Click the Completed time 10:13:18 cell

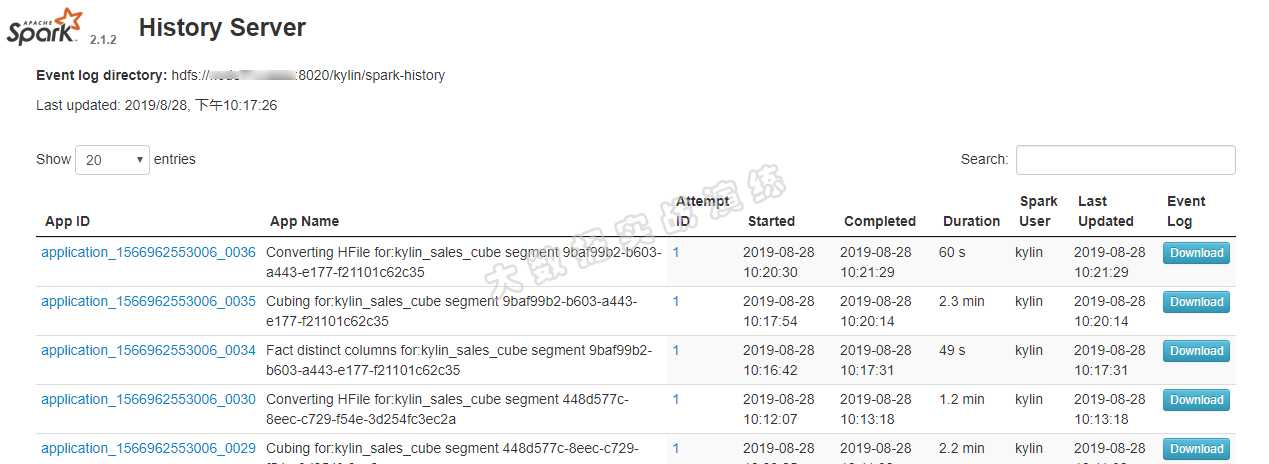coord(876,409)
